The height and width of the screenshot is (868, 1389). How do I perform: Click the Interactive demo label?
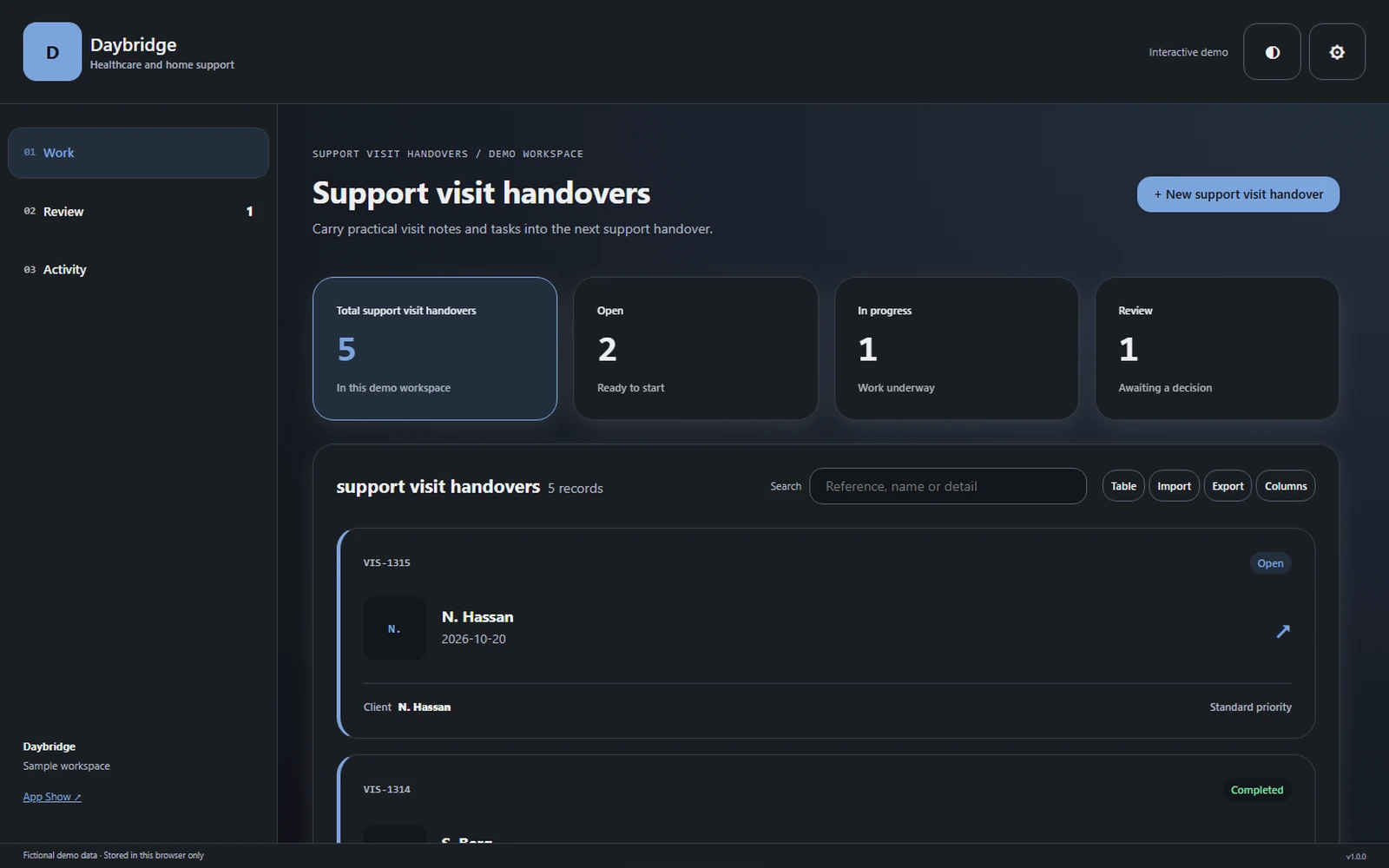[1188, 52]
